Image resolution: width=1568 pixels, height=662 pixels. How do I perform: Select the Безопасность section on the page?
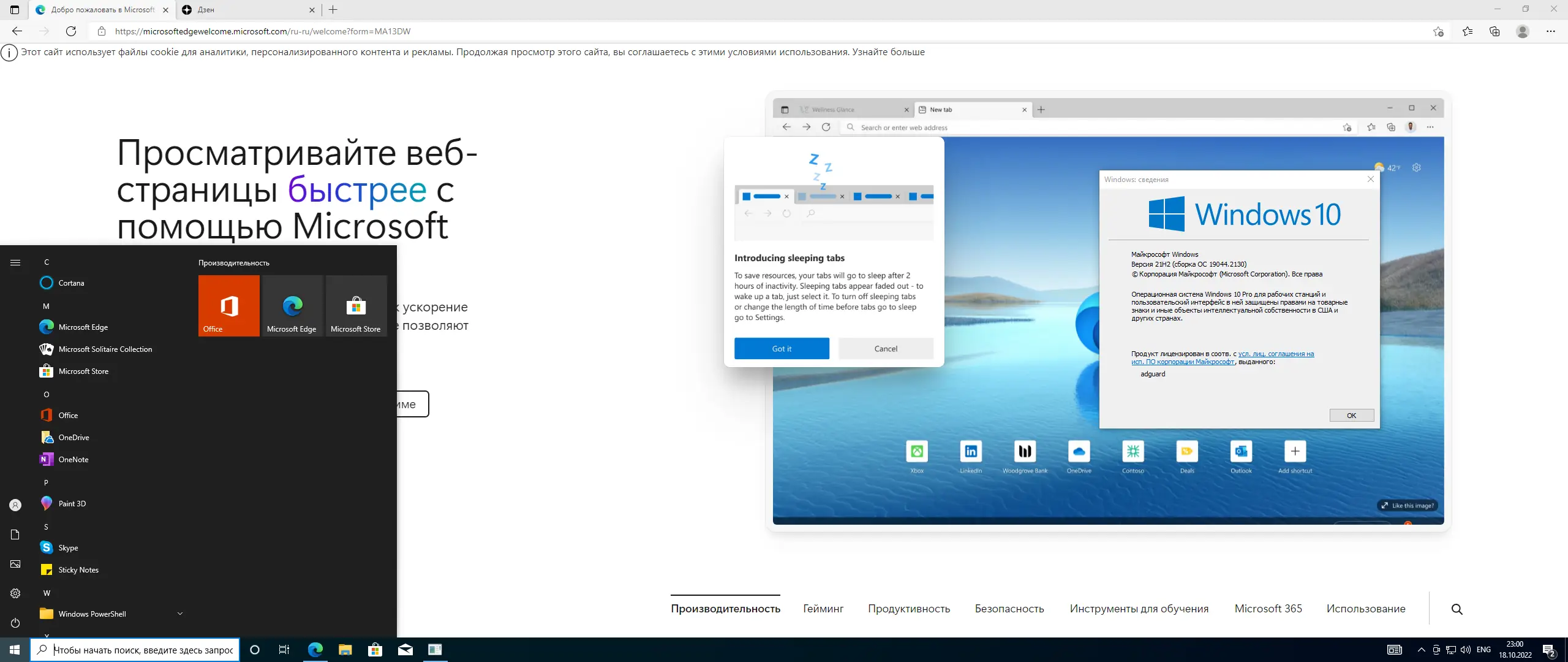click(x=1010, y=609)
